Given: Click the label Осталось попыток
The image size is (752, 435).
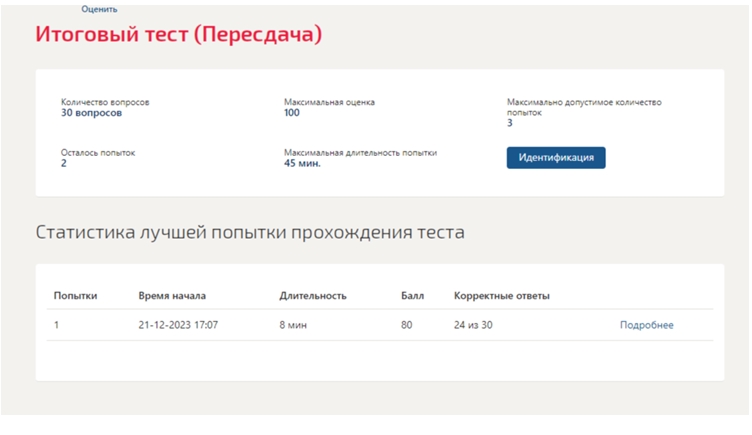Looking at the screenshot, I should [98, 153].
